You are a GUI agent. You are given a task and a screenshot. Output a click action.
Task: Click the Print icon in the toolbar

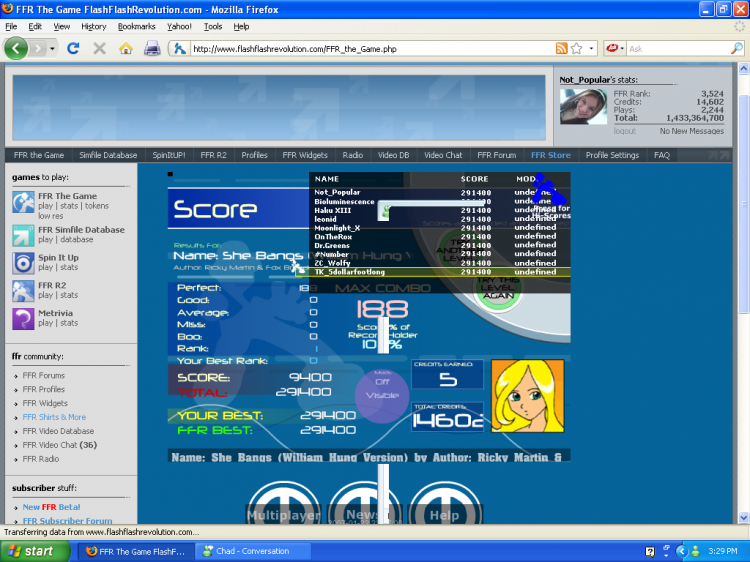[x=152, y=48]
